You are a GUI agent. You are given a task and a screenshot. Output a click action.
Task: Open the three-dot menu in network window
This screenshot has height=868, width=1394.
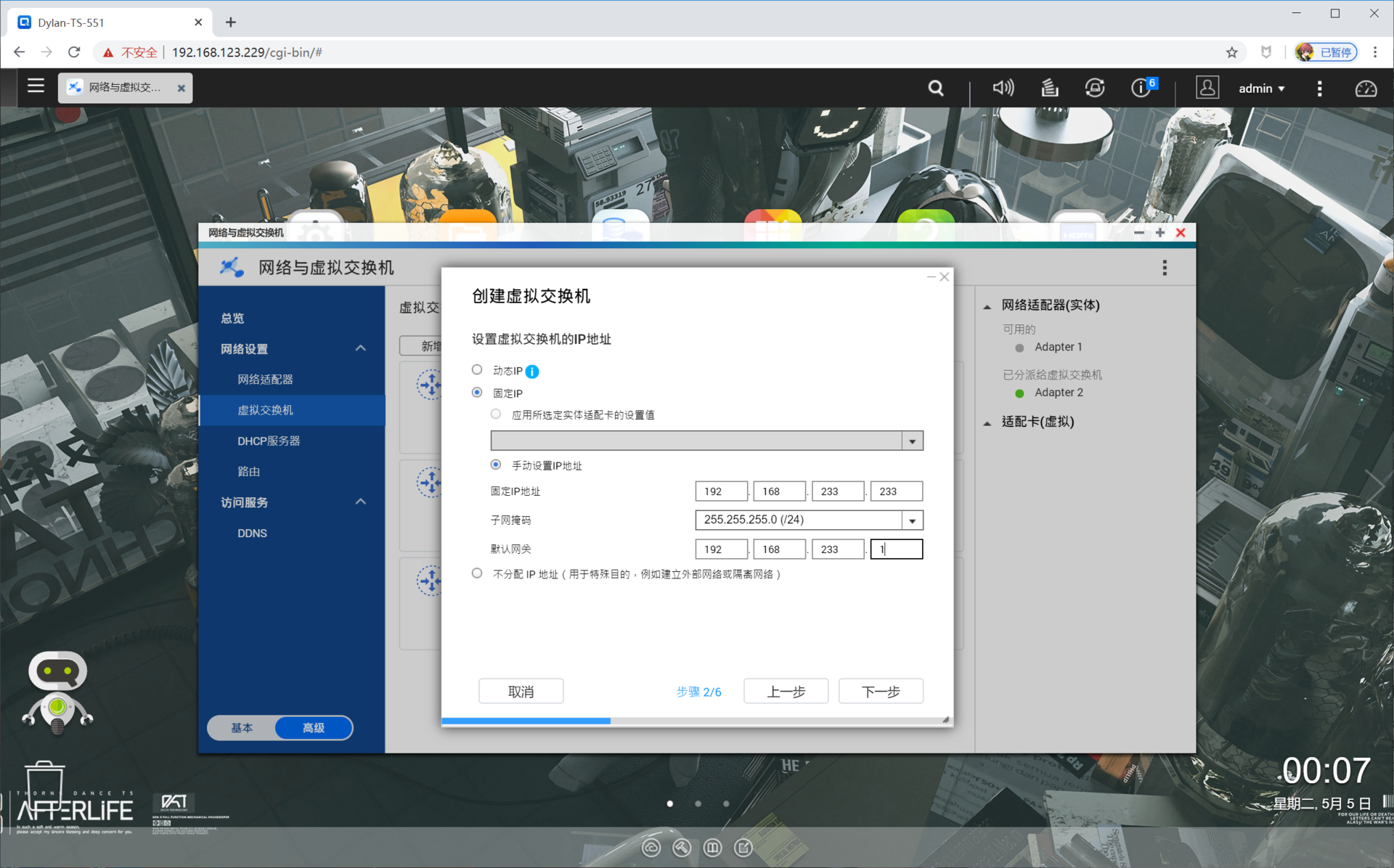point(1165,268)
